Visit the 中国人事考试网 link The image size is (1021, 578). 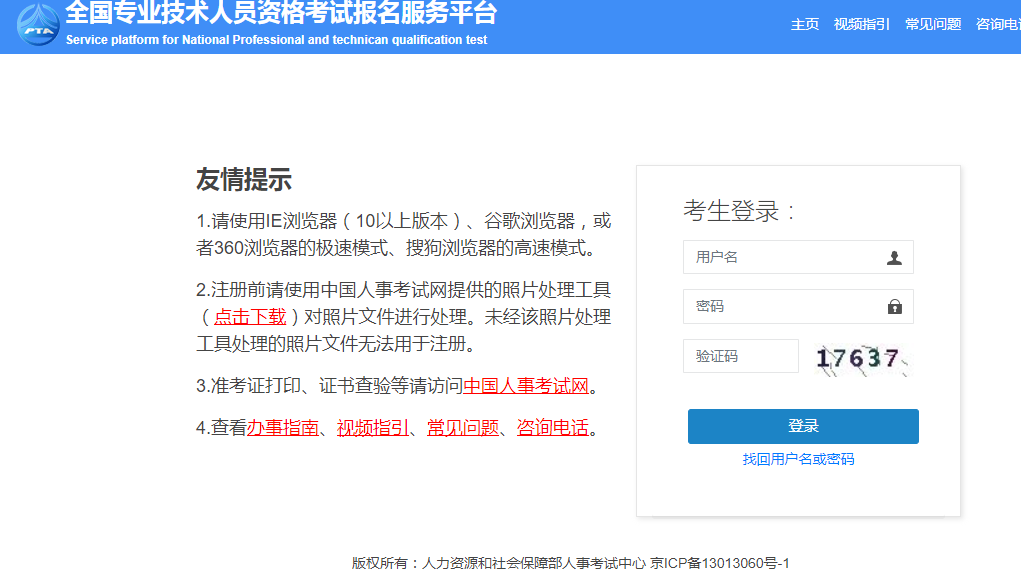tap(525, 386)
